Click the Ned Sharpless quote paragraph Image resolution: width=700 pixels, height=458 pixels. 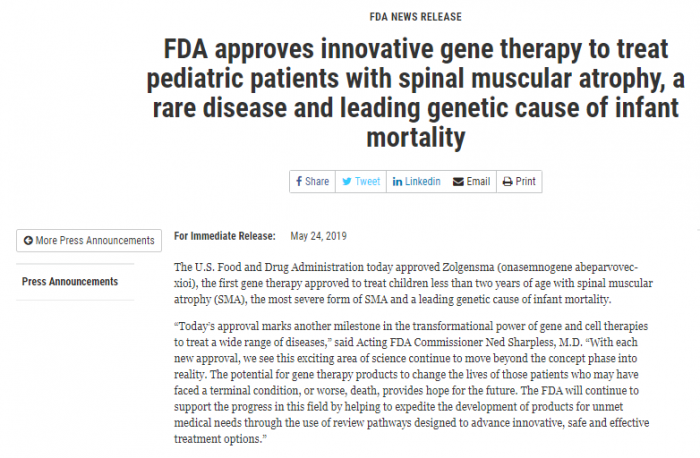pos(412,383)
